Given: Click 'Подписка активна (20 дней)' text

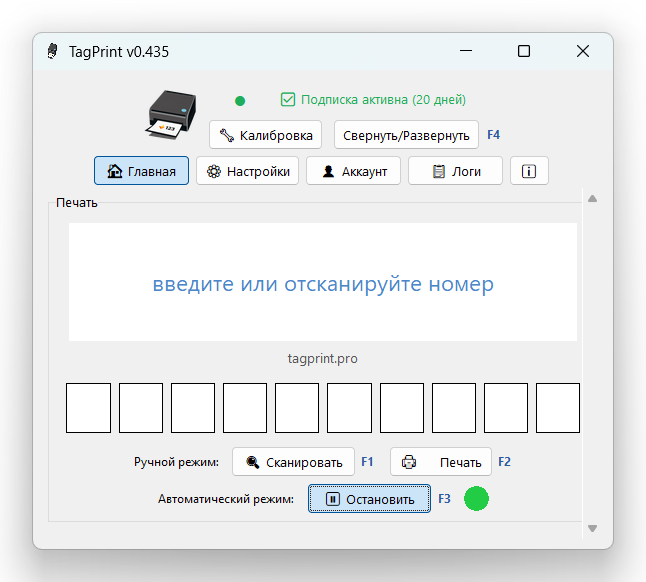Looking at the screenshot, I should click(x=383, y=100).
